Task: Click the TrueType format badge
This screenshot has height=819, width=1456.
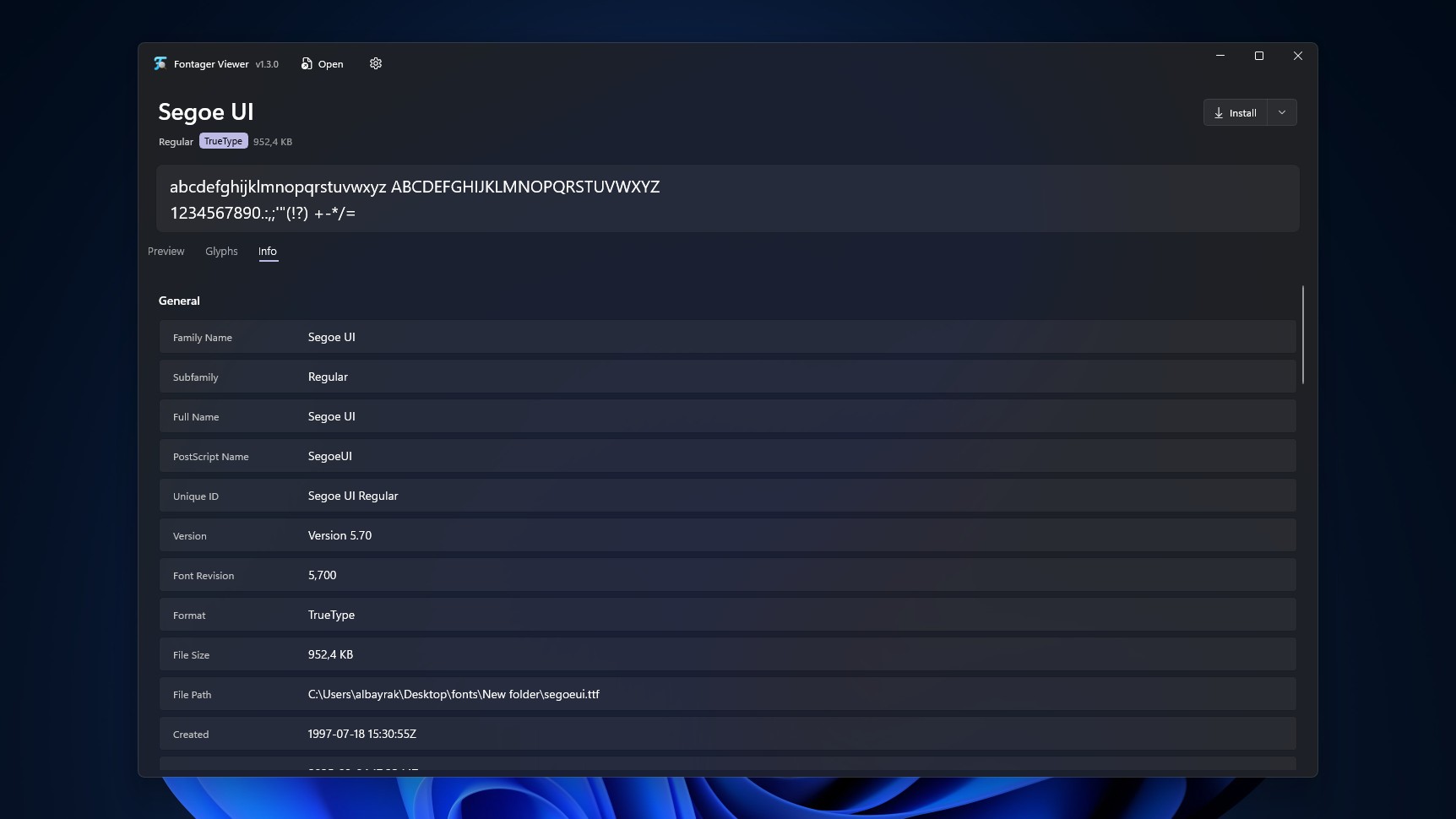Action: 223,141
